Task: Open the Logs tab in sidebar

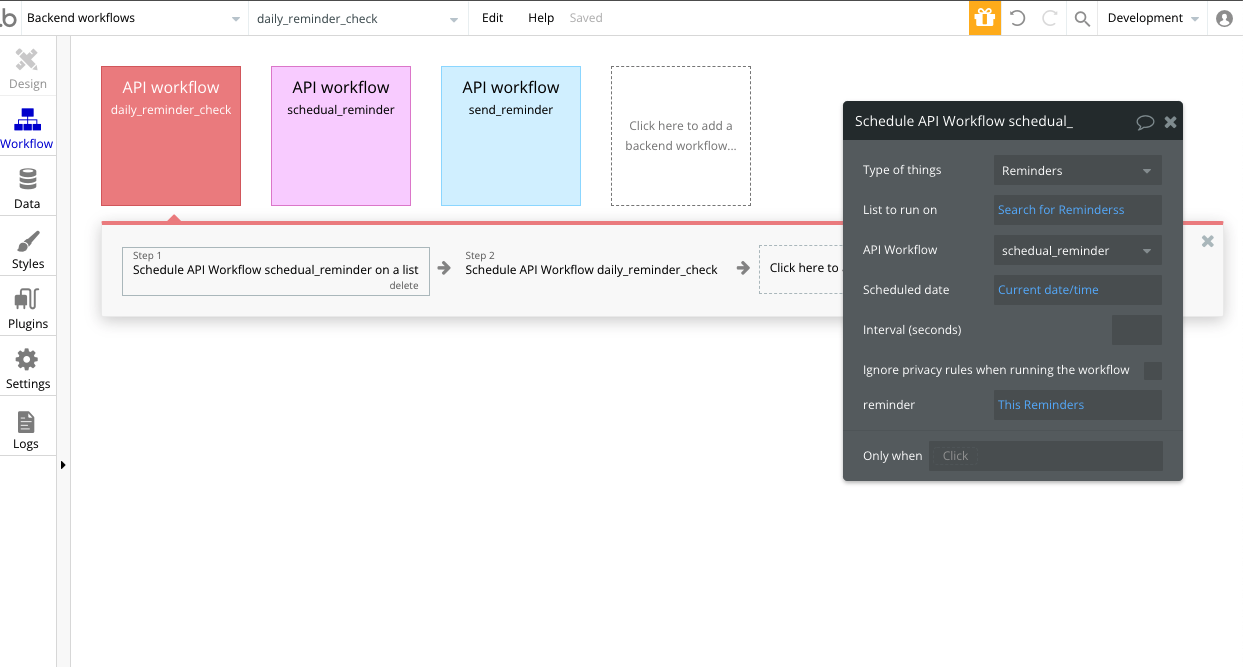Action: (x=27, y=429)
